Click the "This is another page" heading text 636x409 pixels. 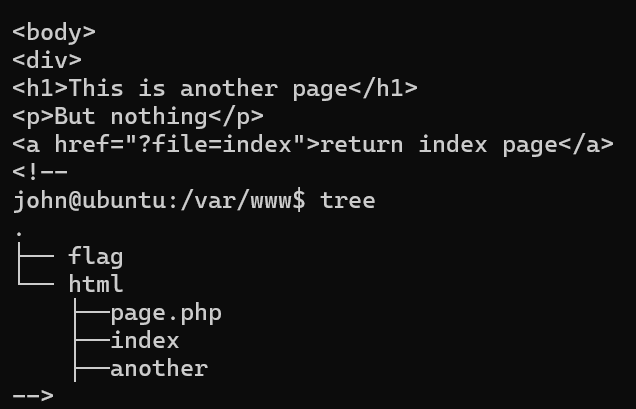click(207, 88)
